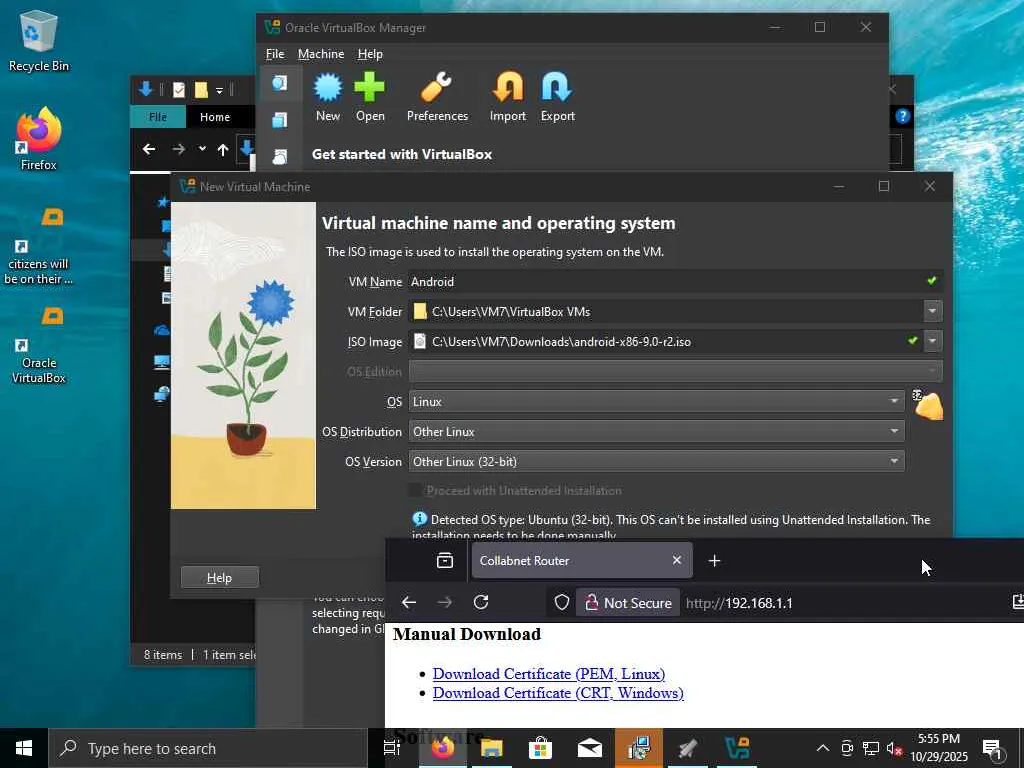This screenshot has height=768, width=1024.
Task: Select the middle stacked-squares icon in VirtualBox sidebar
Action: coord(280,120)
